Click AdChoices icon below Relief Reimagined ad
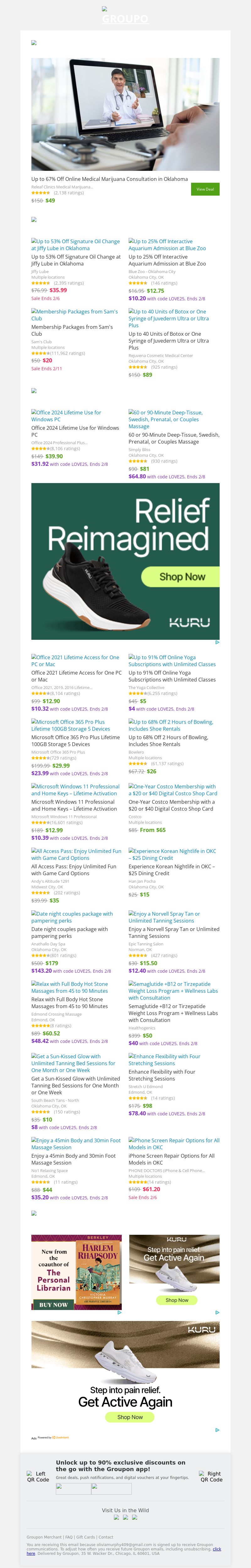251x1568 pixels. [x=217, y=642]
